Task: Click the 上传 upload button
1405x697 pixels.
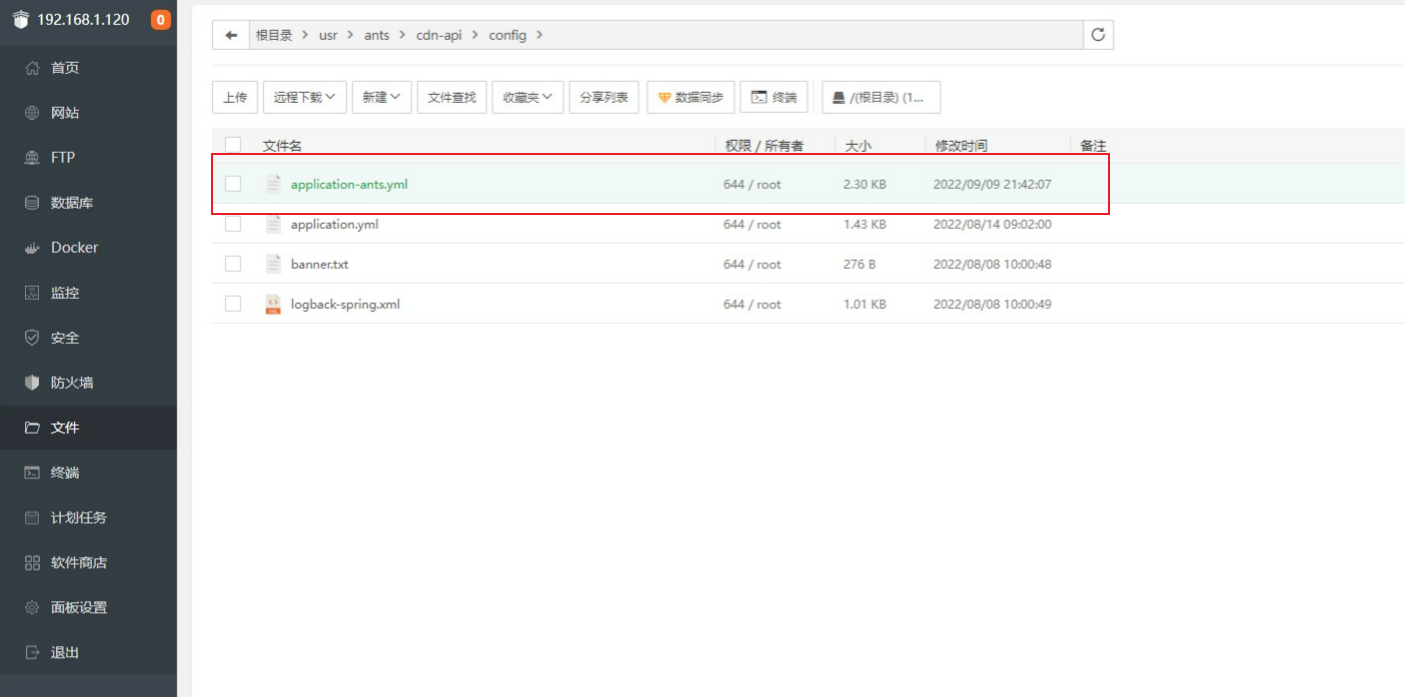Action: click(x=235, y=97)
